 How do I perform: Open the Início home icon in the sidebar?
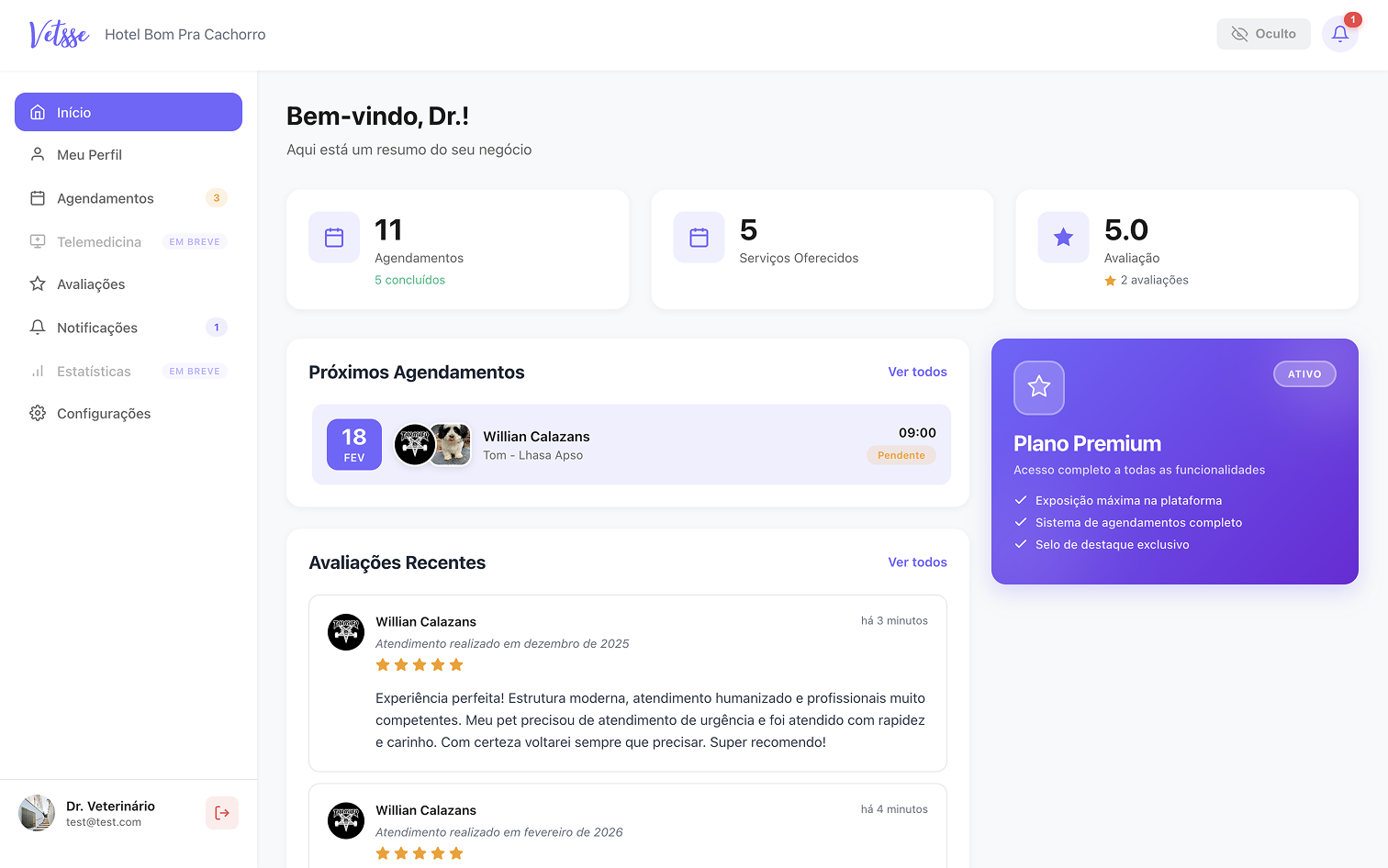[x=38, y=112]
